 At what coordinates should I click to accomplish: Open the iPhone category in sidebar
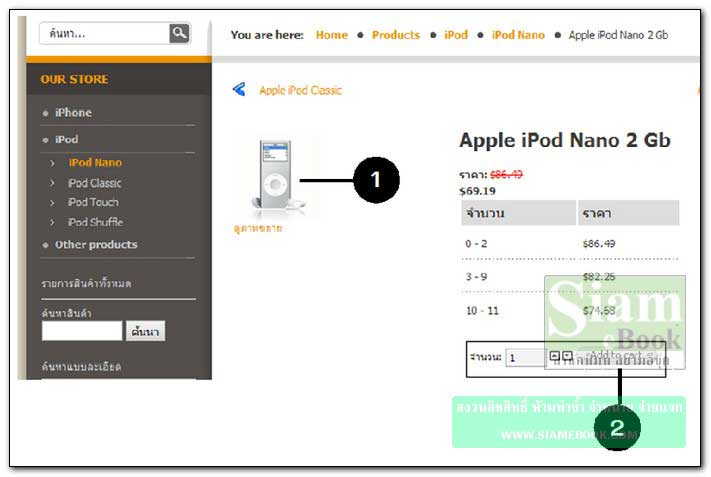tap(73, 112)
